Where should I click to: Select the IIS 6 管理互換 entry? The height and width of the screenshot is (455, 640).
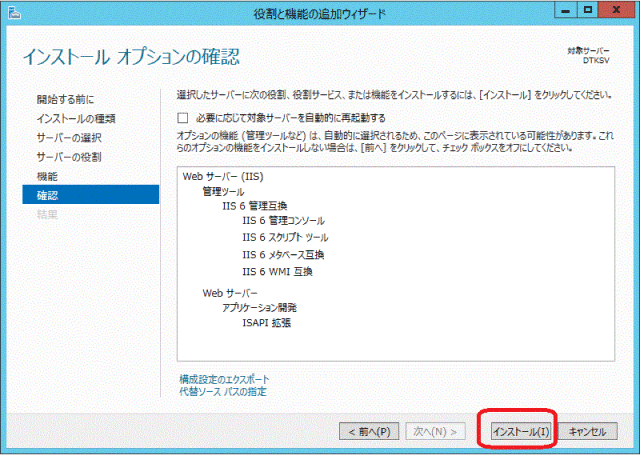point(255,206)
